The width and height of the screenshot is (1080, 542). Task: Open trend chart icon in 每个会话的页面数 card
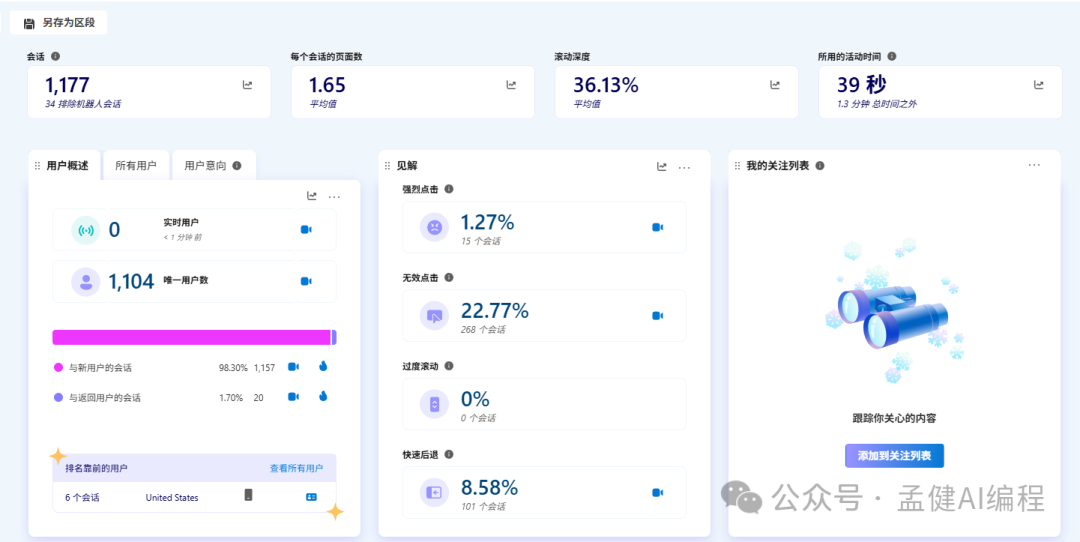click(511, 85)
